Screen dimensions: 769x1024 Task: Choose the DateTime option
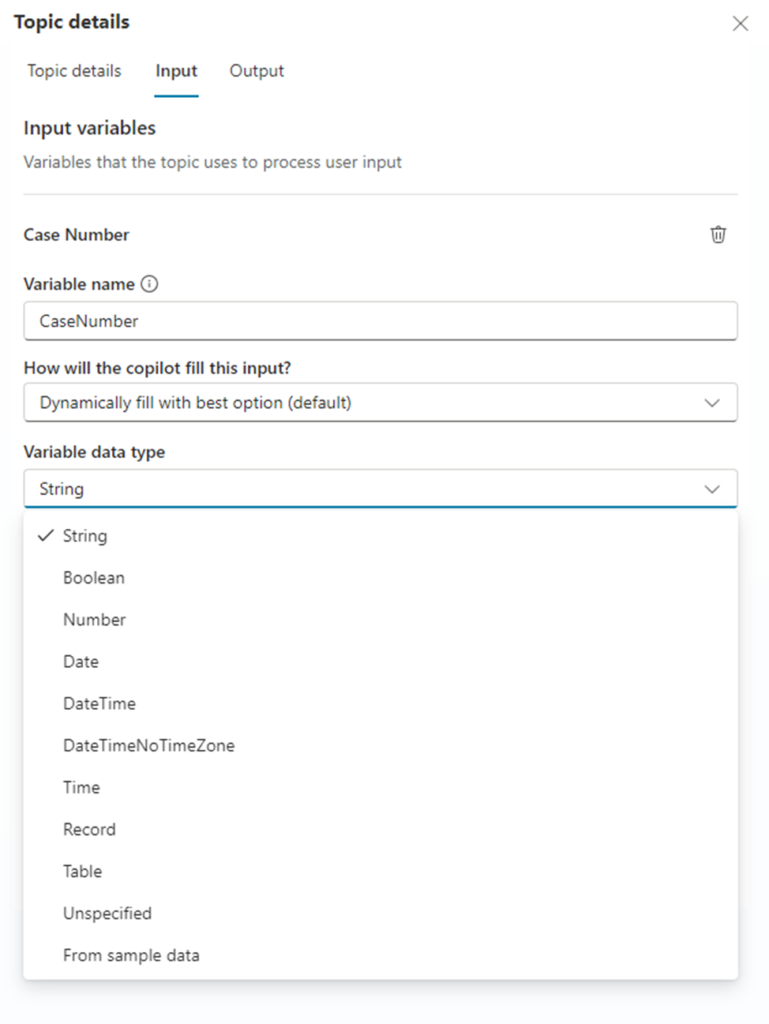pyautogui.click(x=99, y=704)
